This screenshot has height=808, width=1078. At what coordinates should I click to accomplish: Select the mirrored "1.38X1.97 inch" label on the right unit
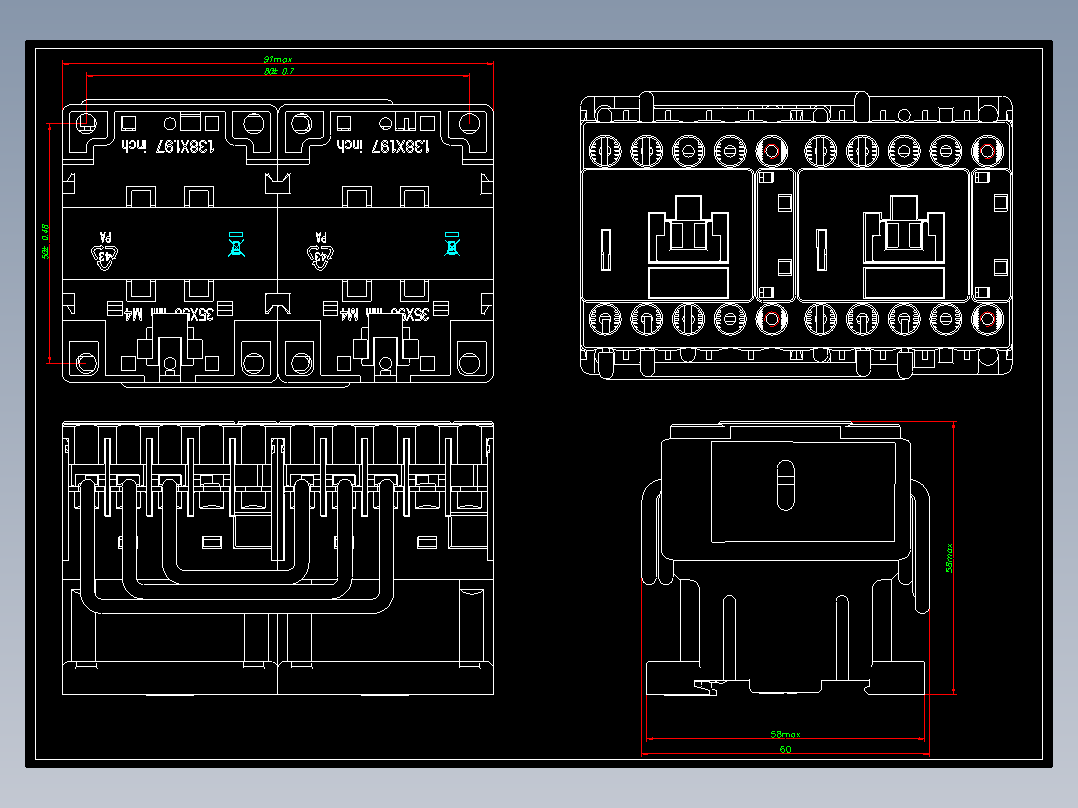tap(383, 146)
